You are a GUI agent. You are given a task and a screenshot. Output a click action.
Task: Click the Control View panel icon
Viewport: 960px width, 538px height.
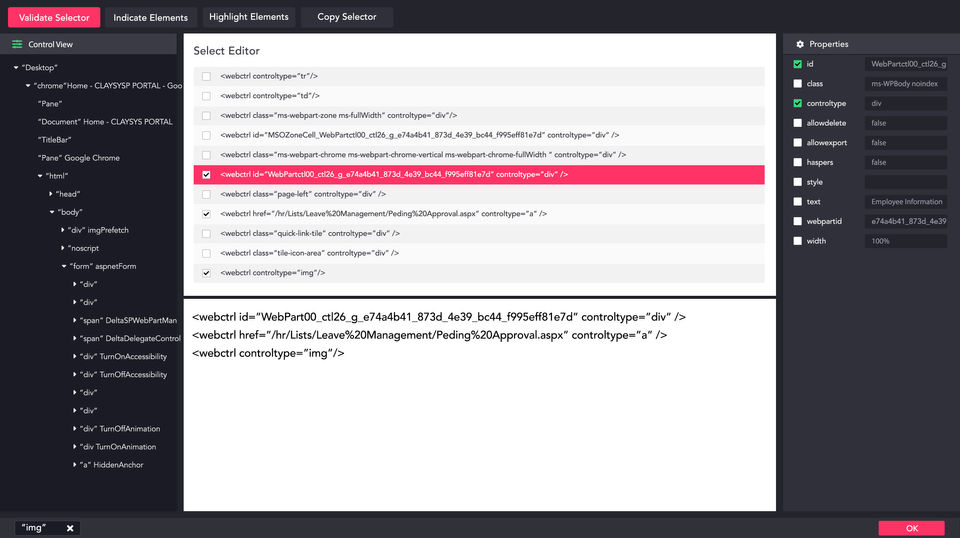pyautogui.click(x=17, y=44)
